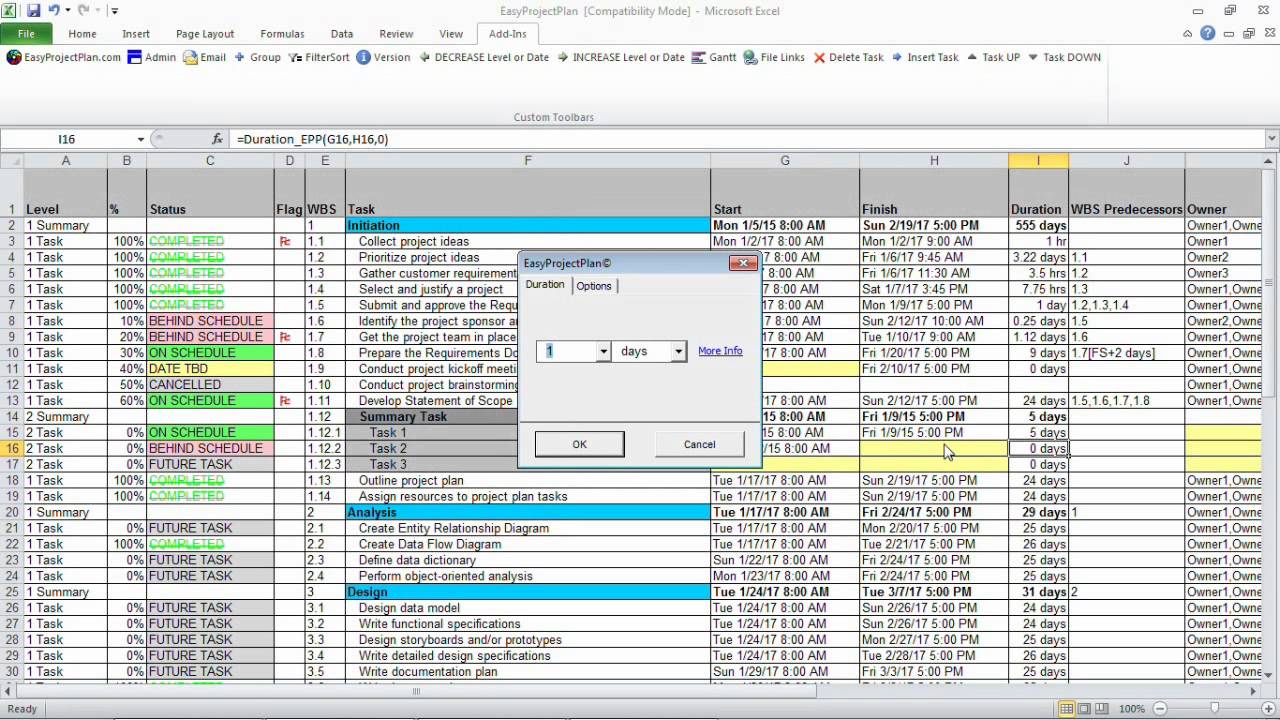Switch to Page Layout view in status bar
1280x720 pixels.
(x=1085, y=708)
